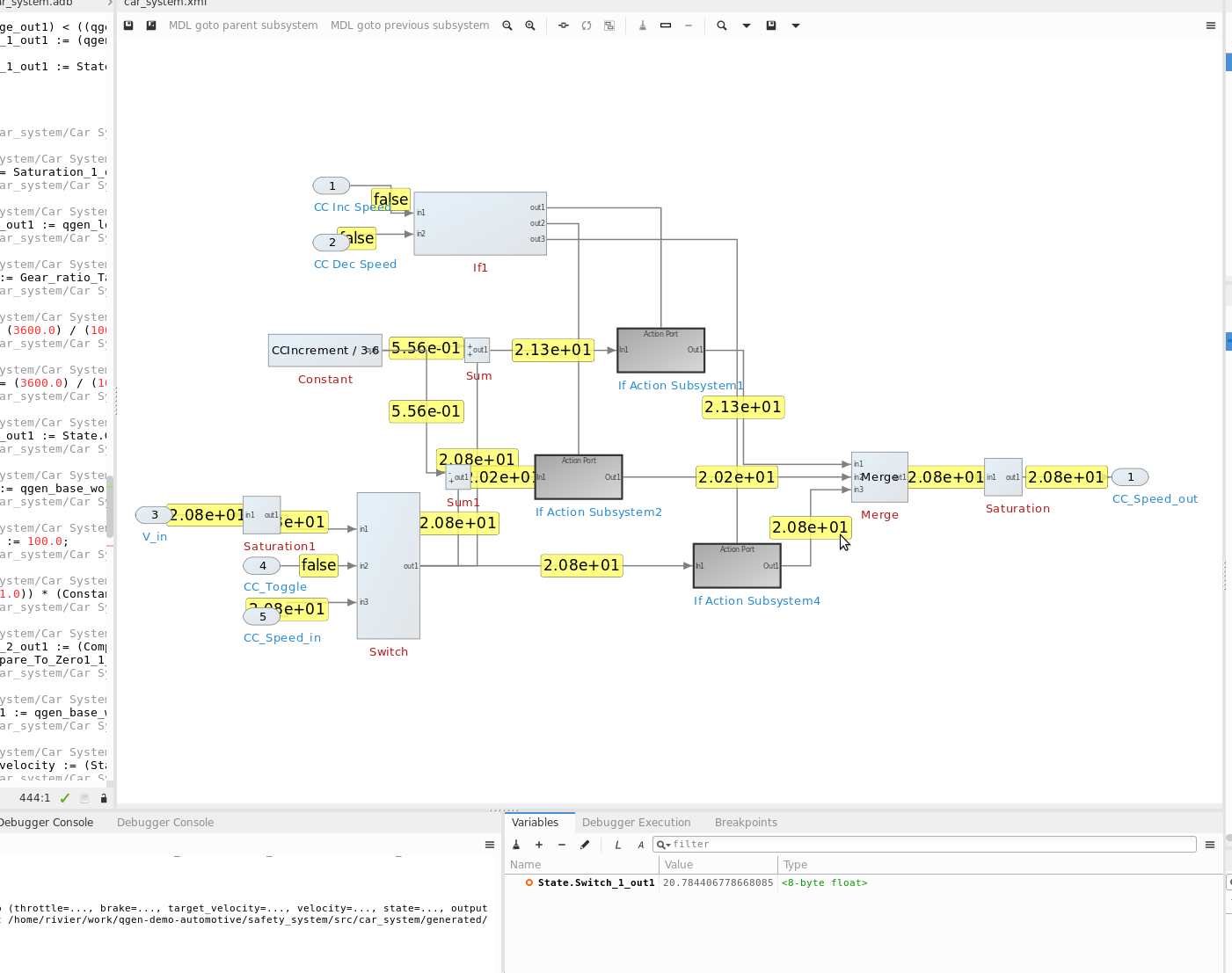
Task: Select the Saturation1 block
Action: [x=262, y=515]
